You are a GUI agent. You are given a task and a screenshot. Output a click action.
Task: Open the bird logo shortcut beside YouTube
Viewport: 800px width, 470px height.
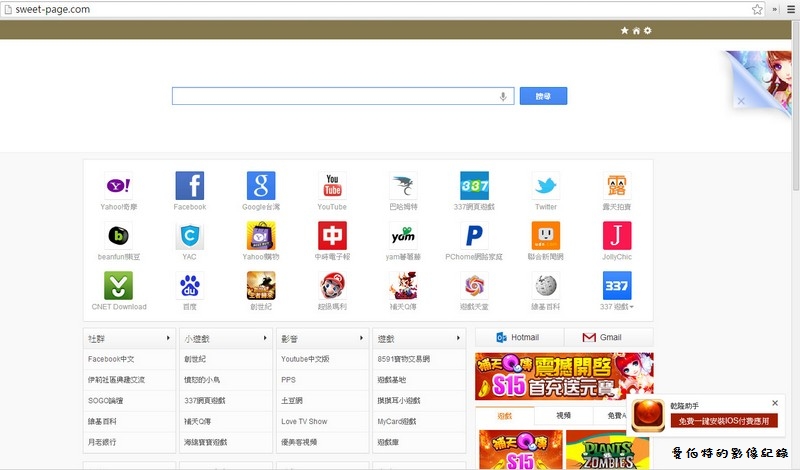click(x=403, y=186)
